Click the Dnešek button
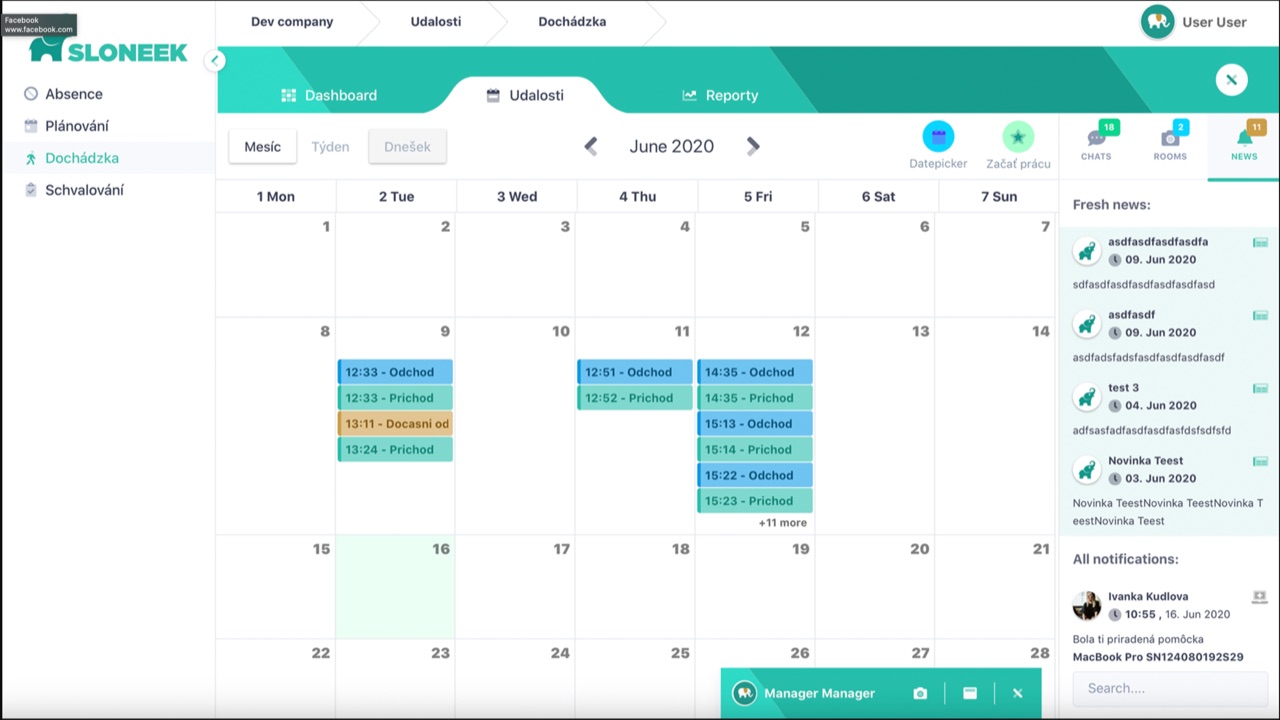This screenshot has height=720, width=1280. [x=407, y=146]
